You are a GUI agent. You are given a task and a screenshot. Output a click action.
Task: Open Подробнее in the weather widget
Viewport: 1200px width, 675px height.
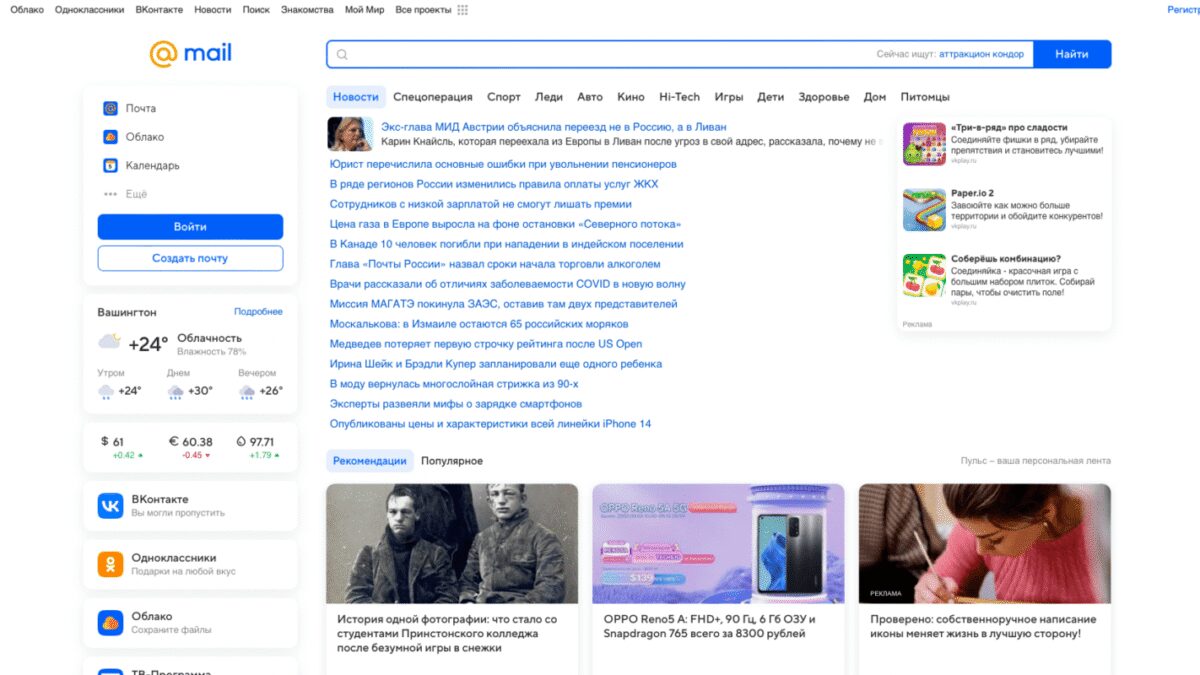(258, 312)
